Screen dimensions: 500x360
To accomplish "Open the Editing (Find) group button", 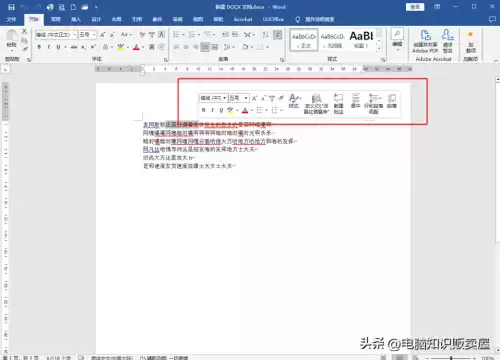I will click(x=397, y=39).
